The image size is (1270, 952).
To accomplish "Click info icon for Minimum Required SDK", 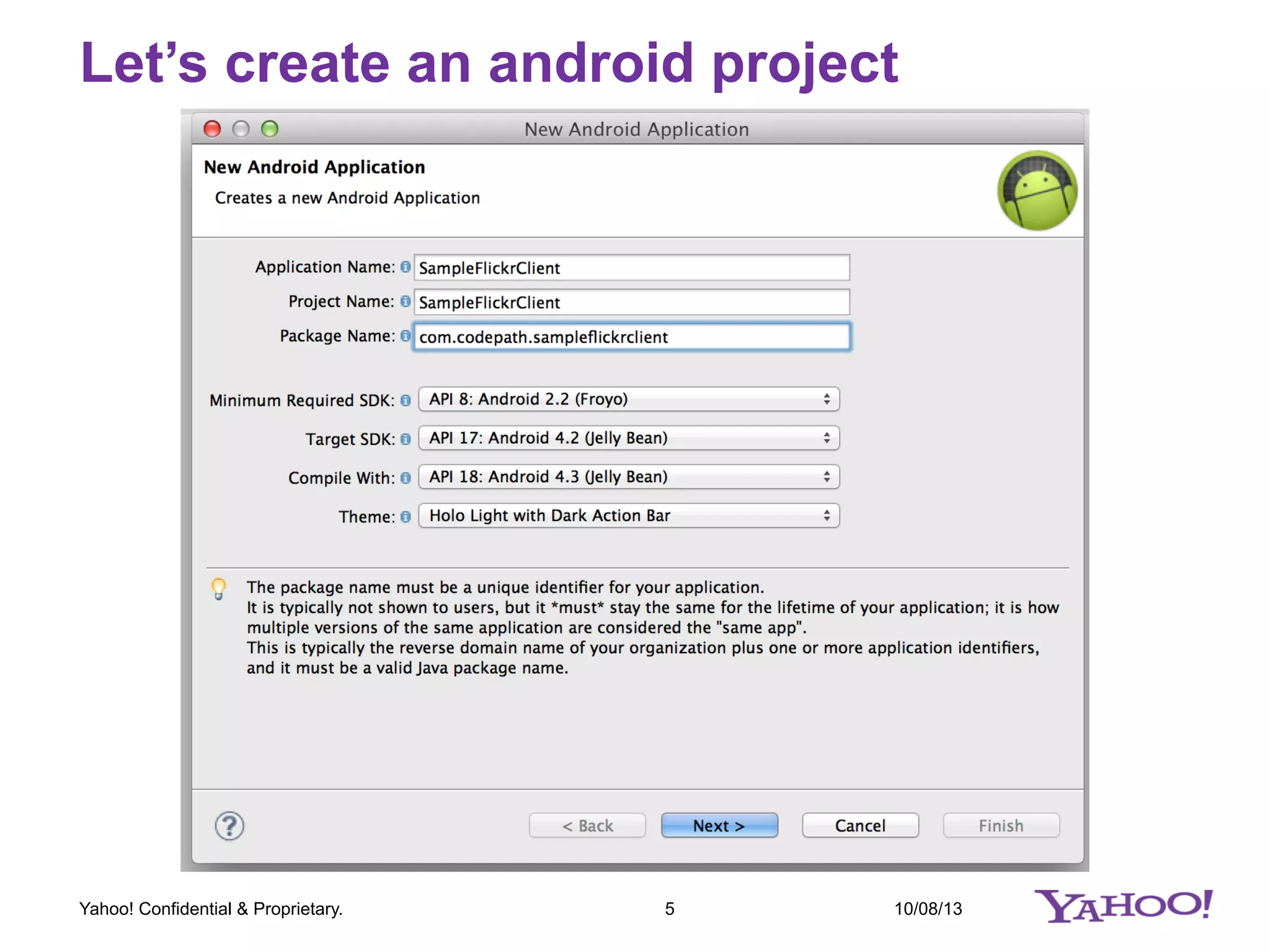I will [x=406, y=400].
